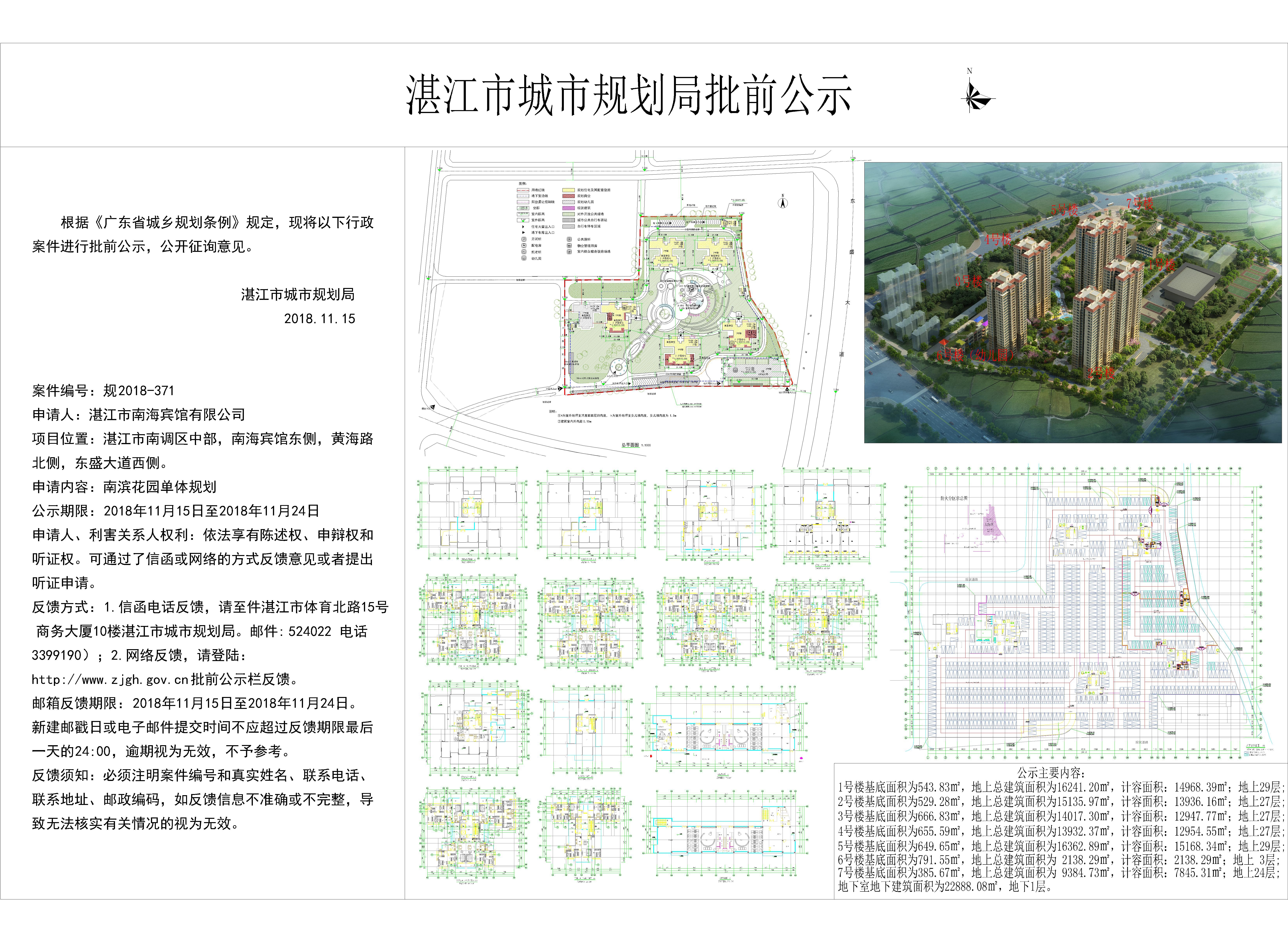Click the red 规划商业 legend swatch
This screenshot has height=942, width=1288.
[x=569, y=196]
